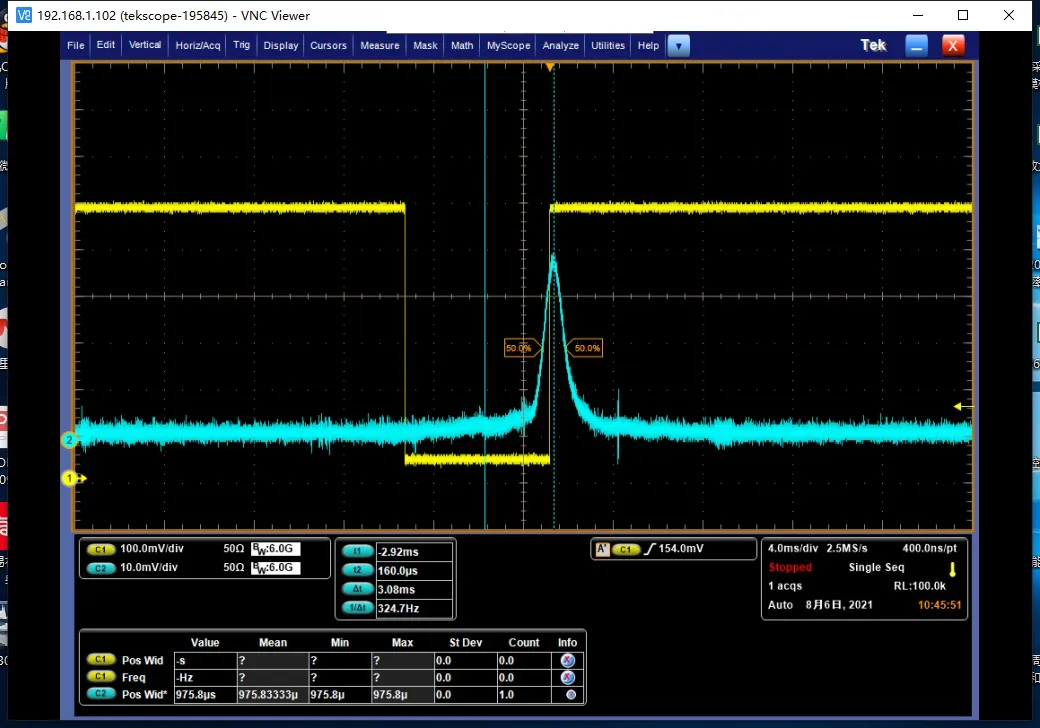
Task: Open the Horiz/Acq menu
Action: coord(198,45)
